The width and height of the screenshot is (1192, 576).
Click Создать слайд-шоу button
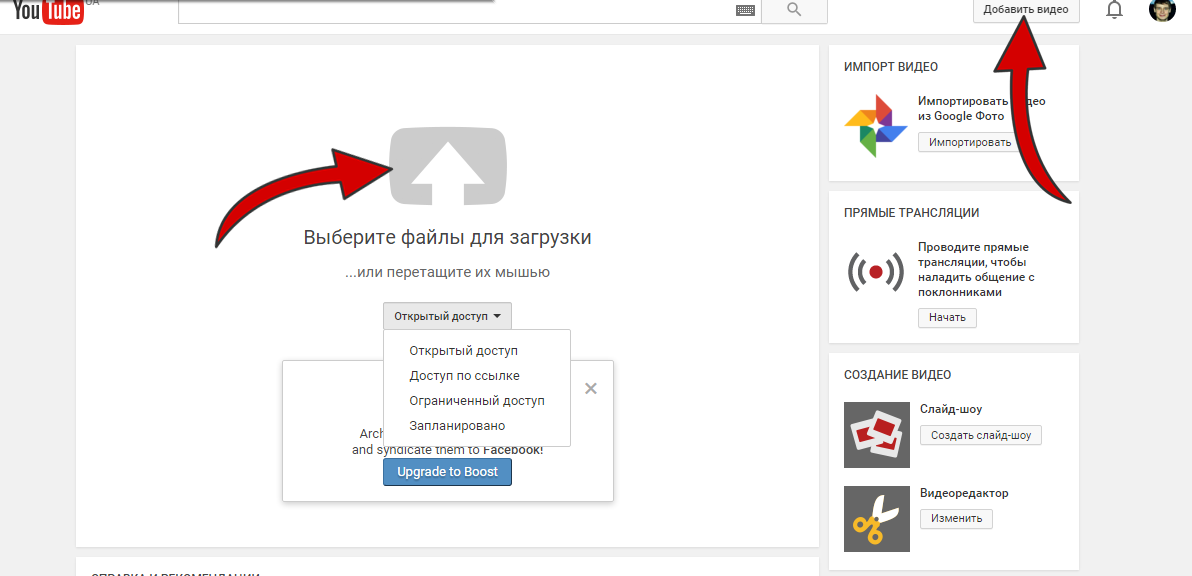[981, 435]
